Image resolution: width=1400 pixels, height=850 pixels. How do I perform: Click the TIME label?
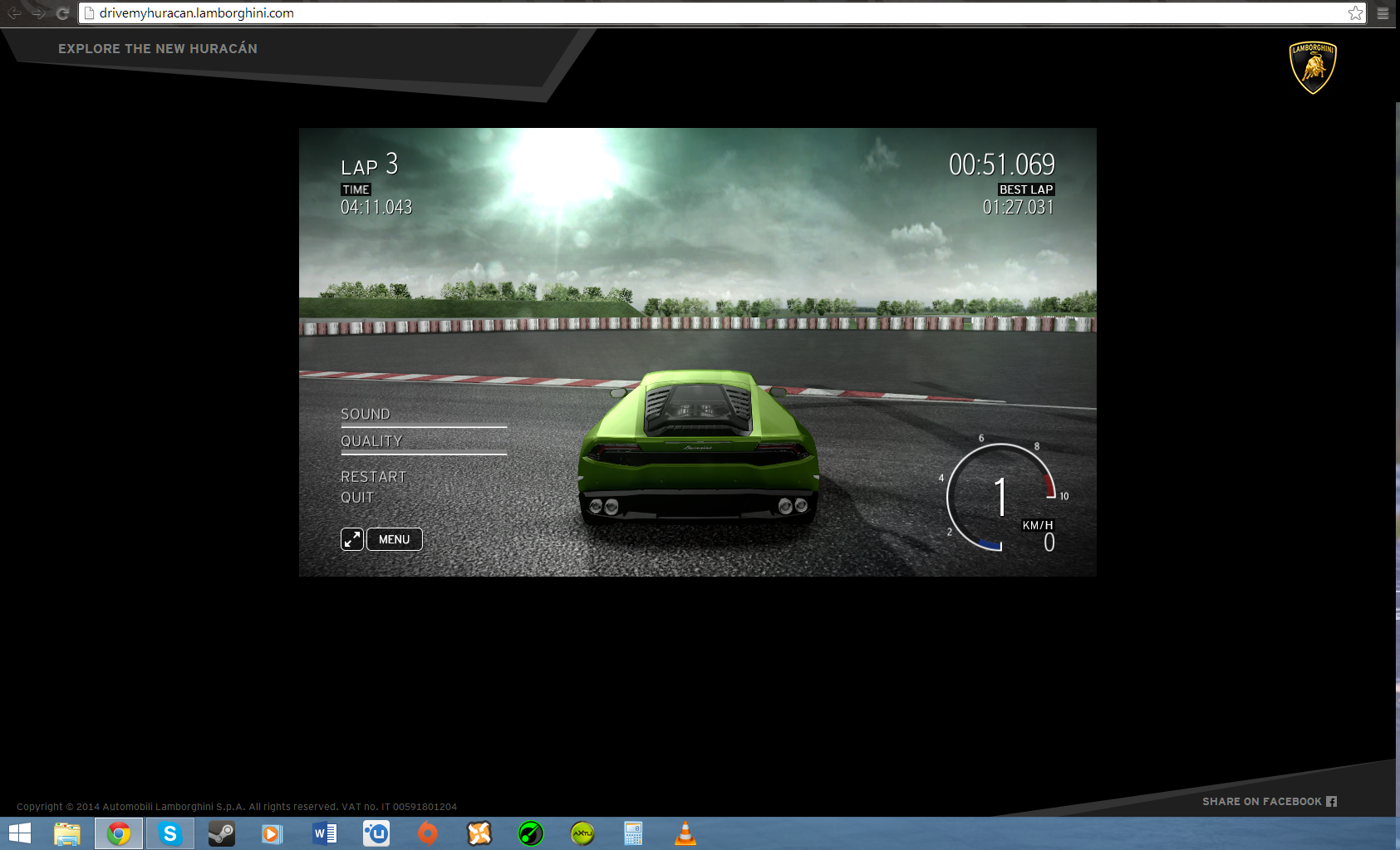coord(356,189)
